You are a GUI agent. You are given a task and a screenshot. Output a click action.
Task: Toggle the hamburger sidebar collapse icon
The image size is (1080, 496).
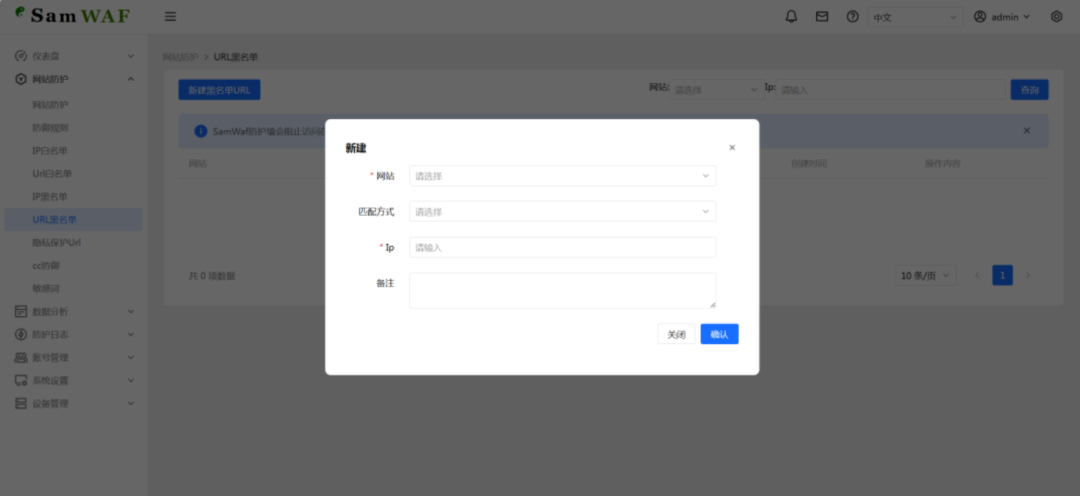[x=171, y=17]
